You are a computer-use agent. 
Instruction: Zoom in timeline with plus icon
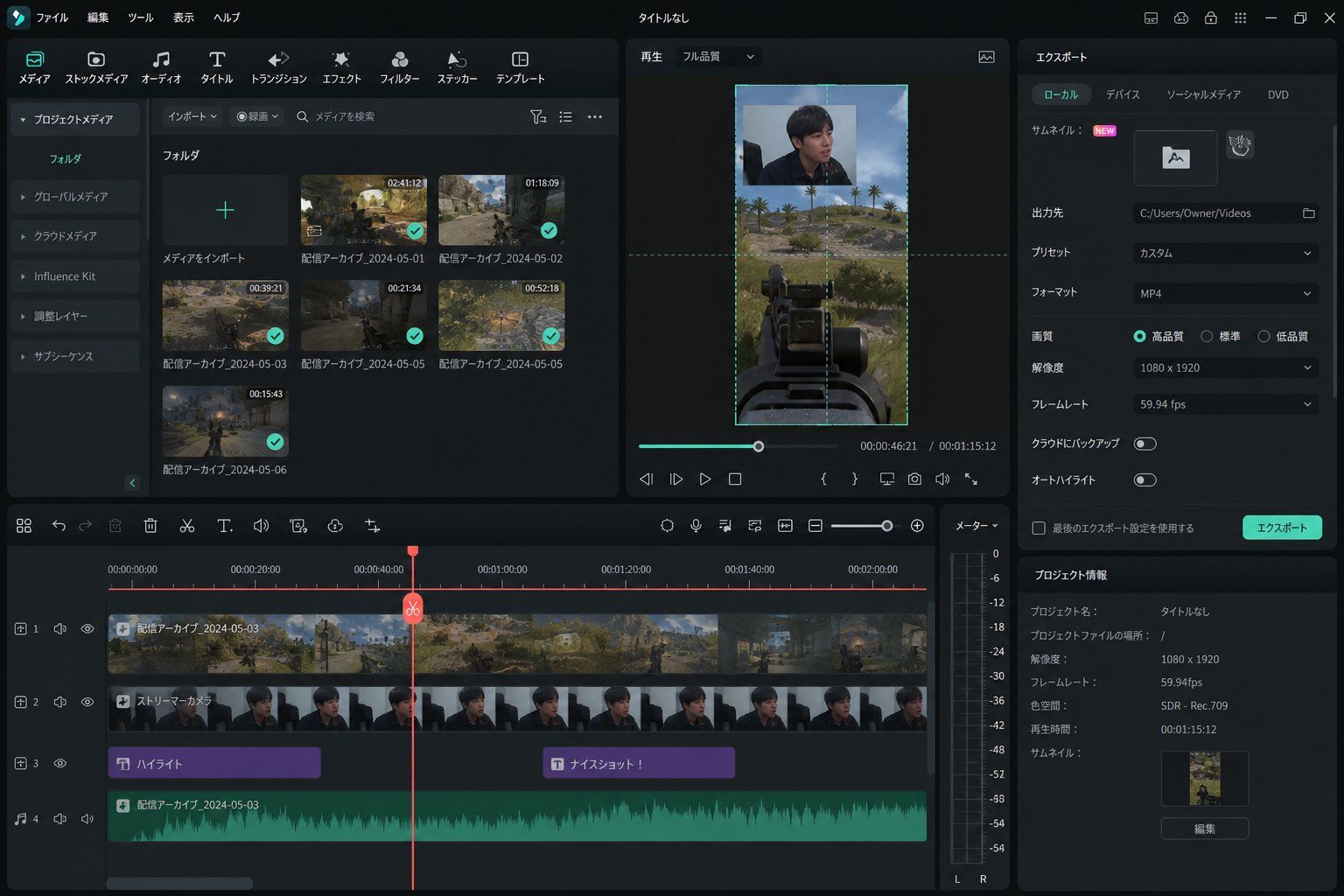(x=917, y=526)
